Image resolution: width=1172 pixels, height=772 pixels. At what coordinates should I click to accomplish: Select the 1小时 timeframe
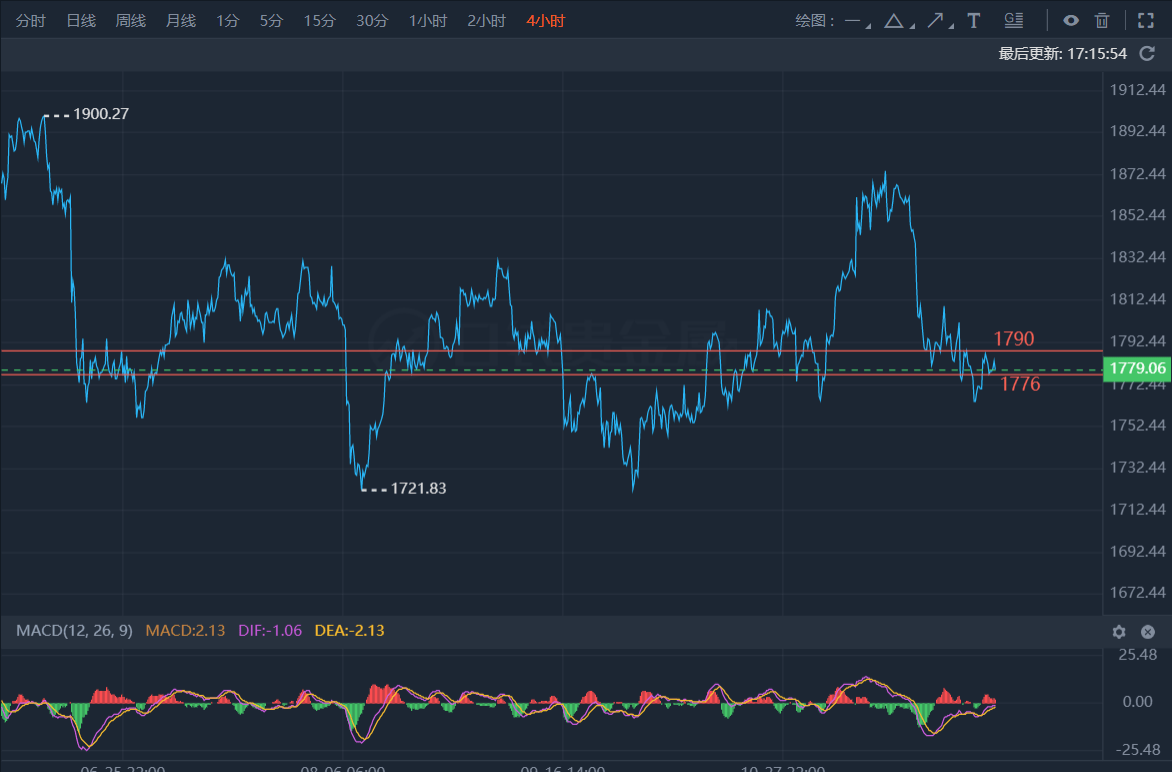pyautogui.click(x=428, y=21)
